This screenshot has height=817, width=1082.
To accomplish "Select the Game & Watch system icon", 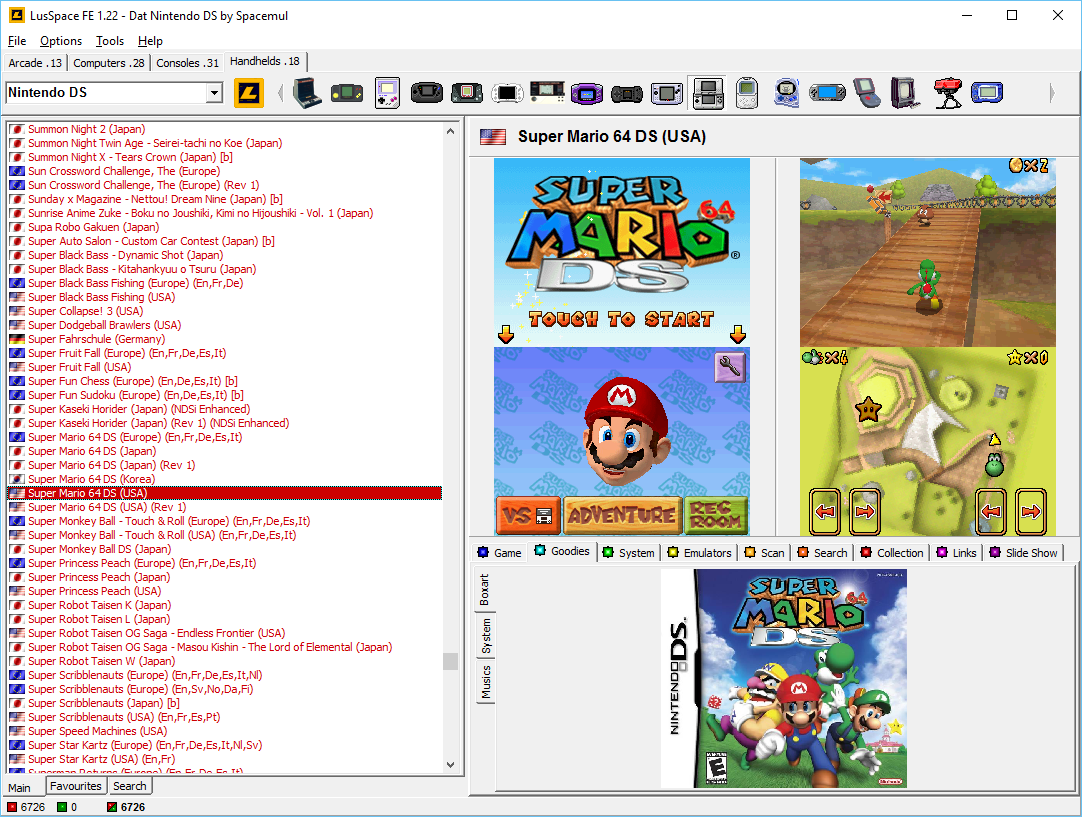I will click(547, 92).
